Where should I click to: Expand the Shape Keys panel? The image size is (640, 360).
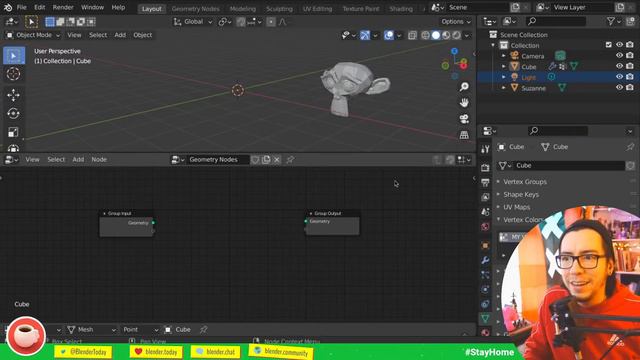(x=521, y=194)
